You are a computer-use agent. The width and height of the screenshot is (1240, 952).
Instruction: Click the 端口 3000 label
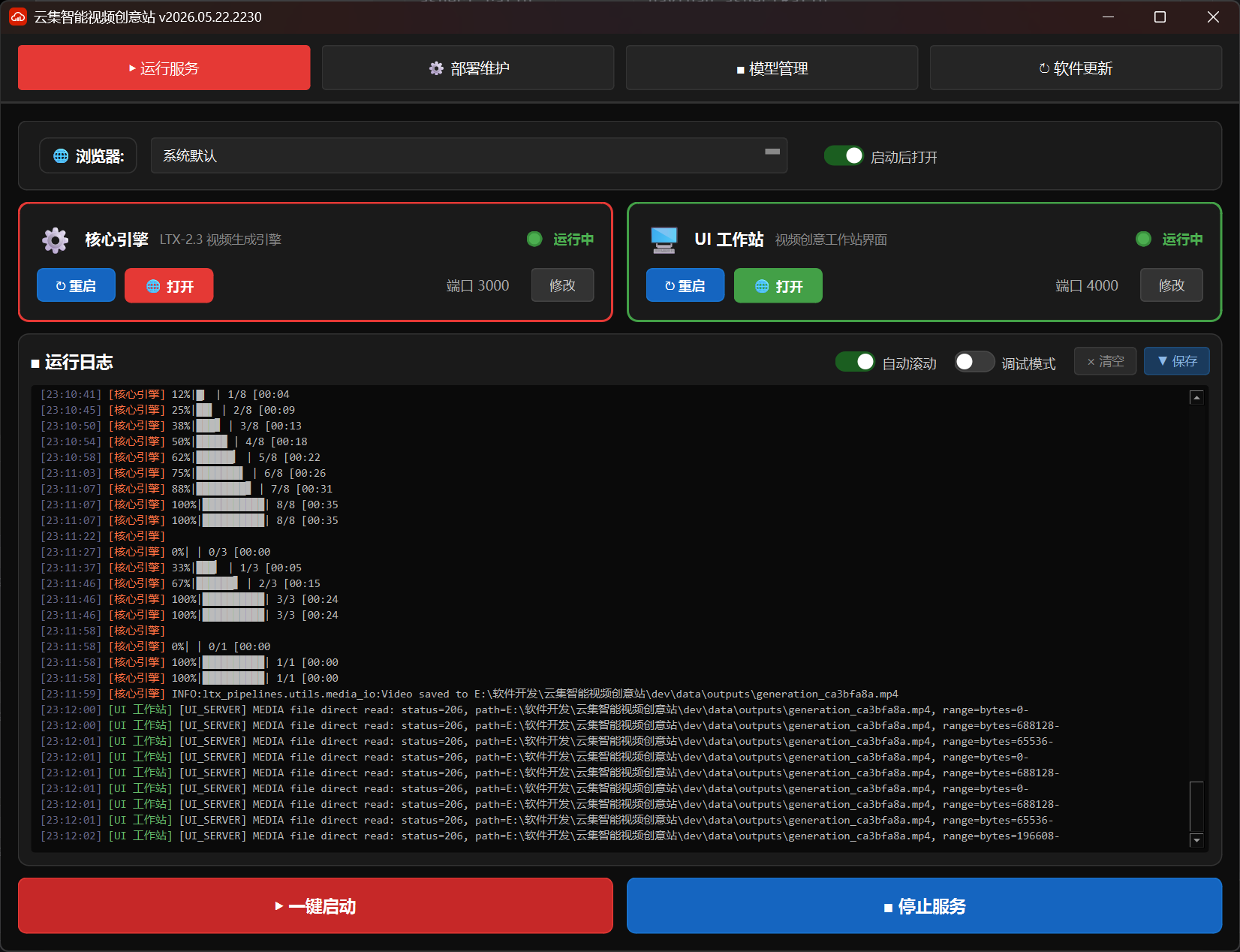477,285
